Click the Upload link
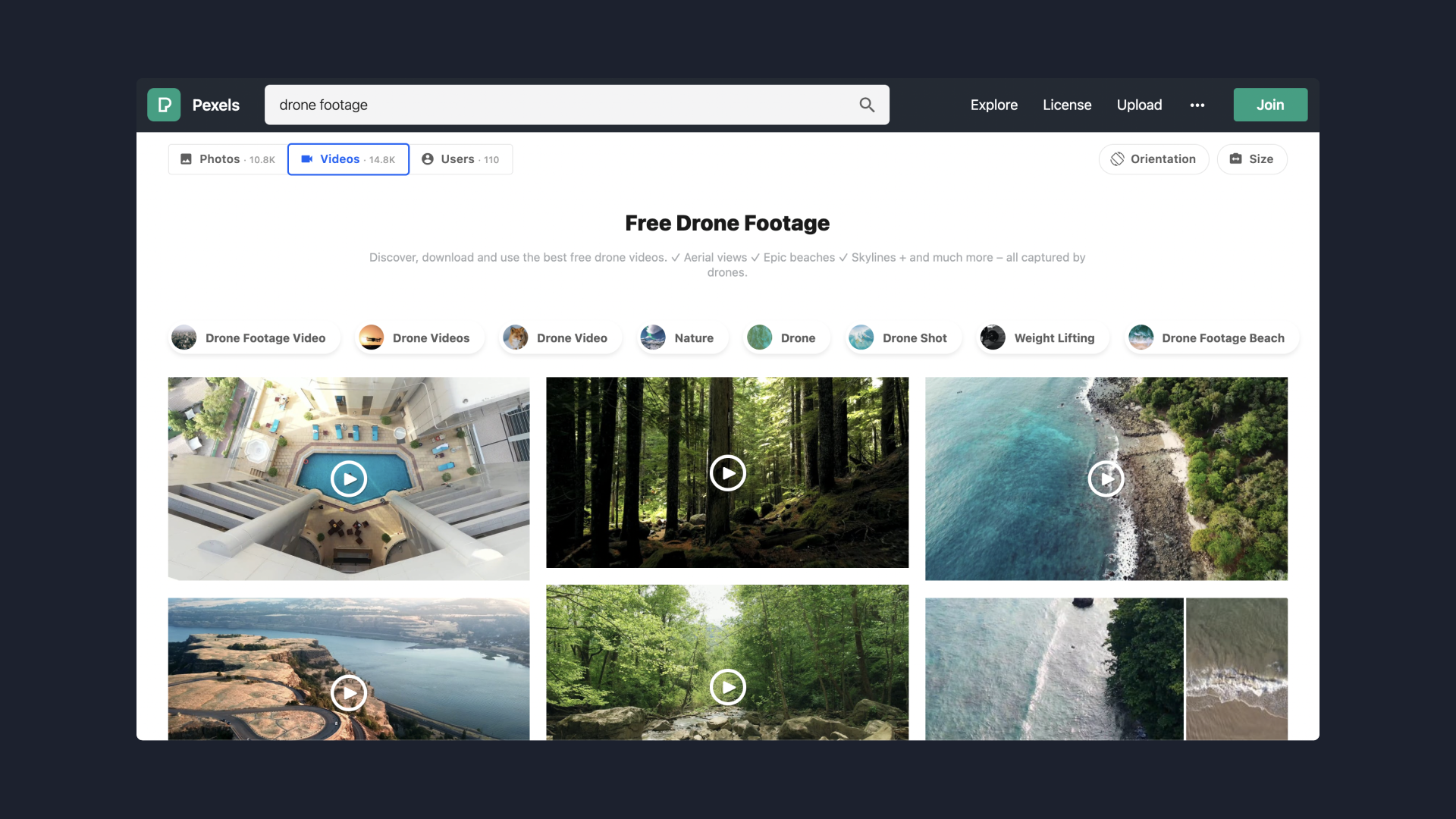 coord(1139,105)
